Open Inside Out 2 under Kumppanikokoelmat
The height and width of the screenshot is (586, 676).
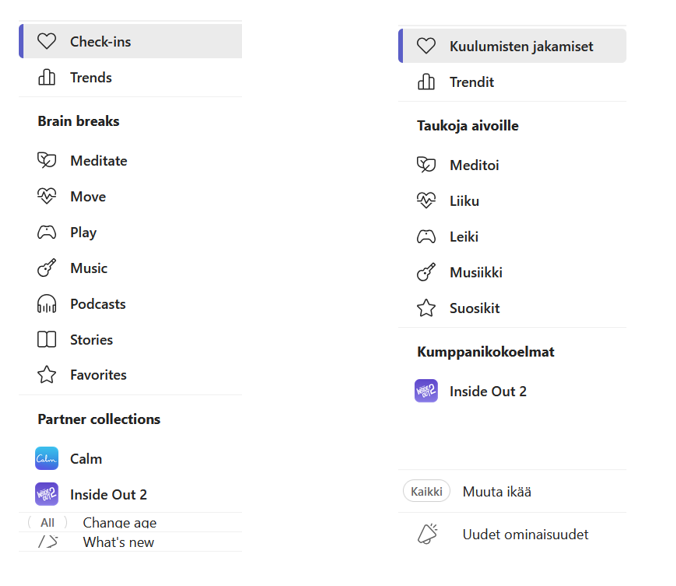pyautogui.click(x=487, y=391)
